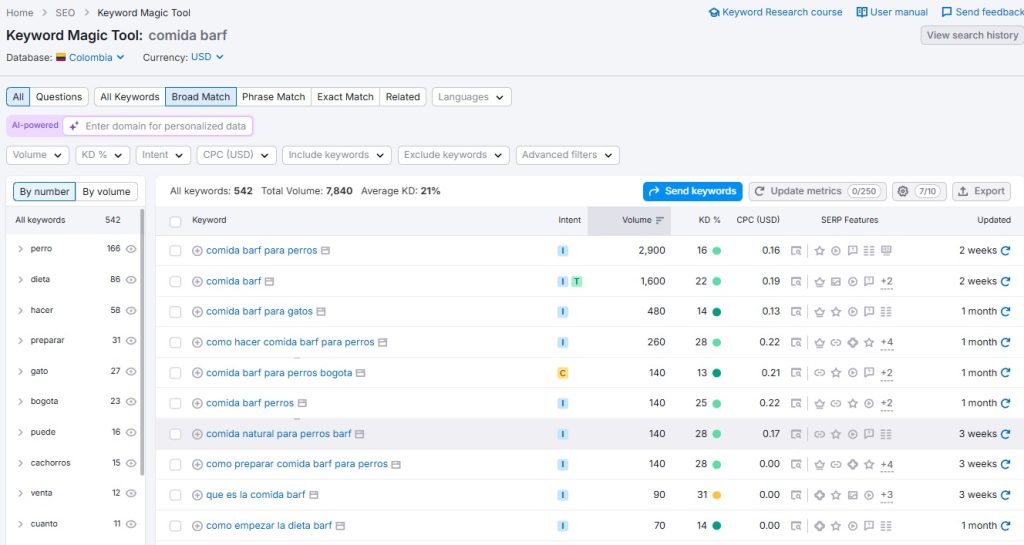
Task: Click the Send keywords button
Action: pyautogui.click(x=692, y=191)
